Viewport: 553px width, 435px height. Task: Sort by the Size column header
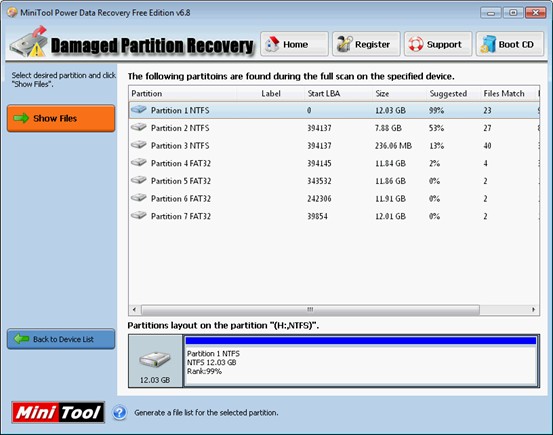[x=399, y=93]
